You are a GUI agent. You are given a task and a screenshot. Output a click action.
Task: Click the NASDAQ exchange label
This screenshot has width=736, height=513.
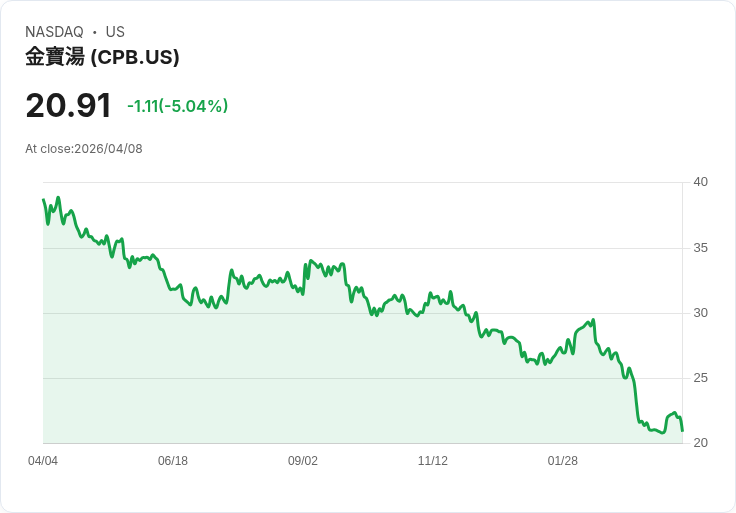[54, 32]
